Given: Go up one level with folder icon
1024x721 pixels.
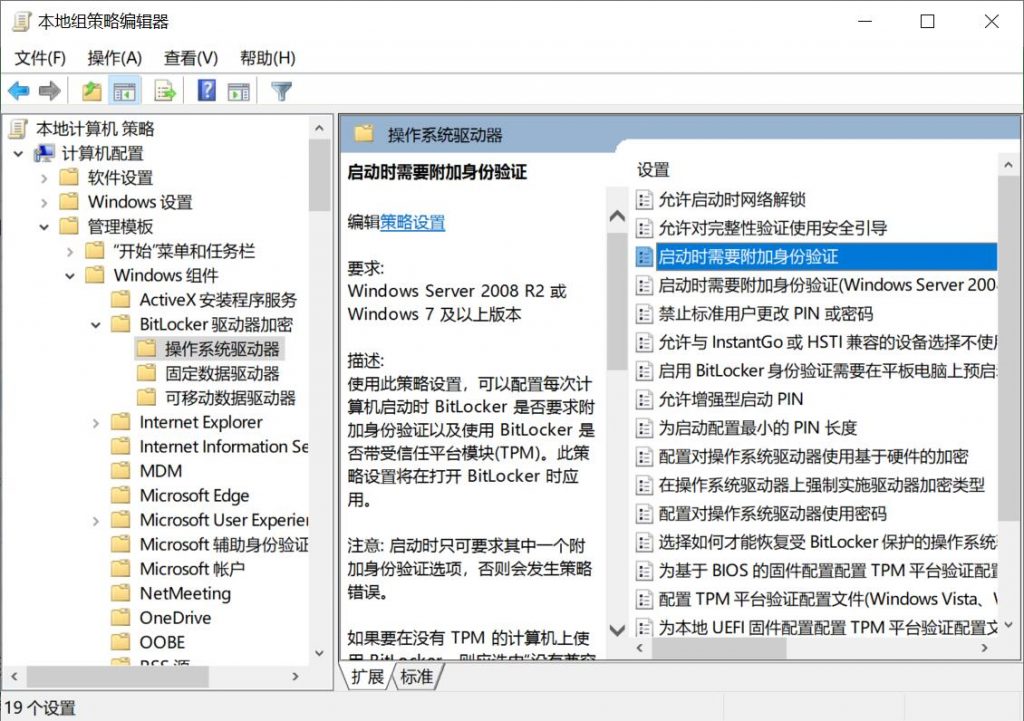Looking at the screenshot, I should (x=92, y=92).
